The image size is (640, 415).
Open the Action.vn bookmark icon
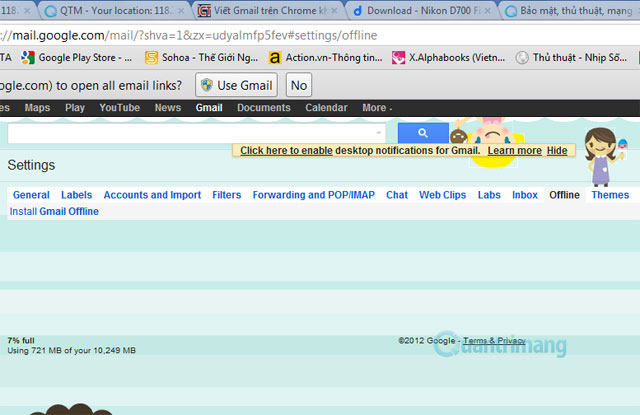click(275, 58)
